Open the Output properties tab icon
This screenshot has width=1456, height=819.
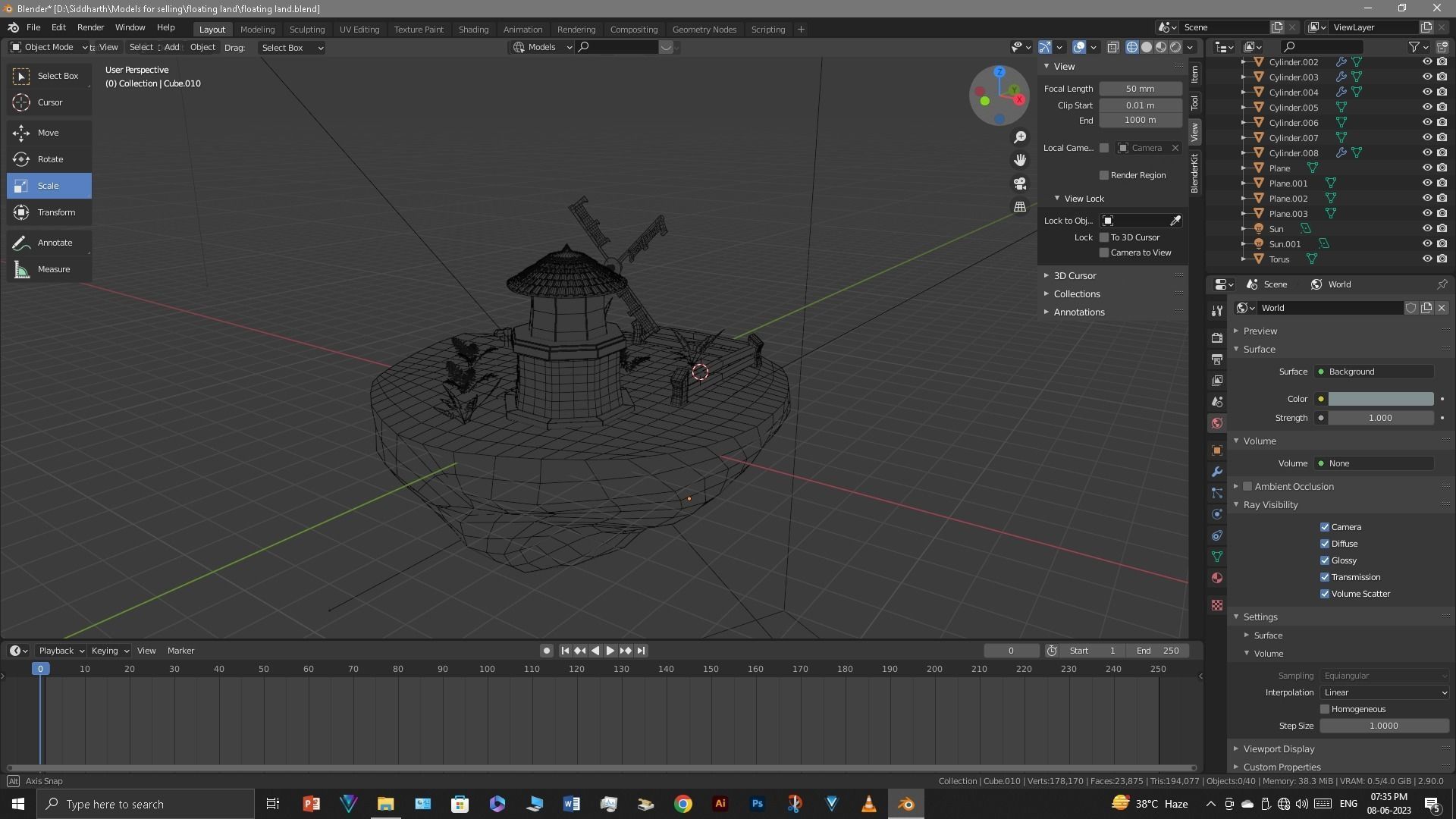(1217, 359)
